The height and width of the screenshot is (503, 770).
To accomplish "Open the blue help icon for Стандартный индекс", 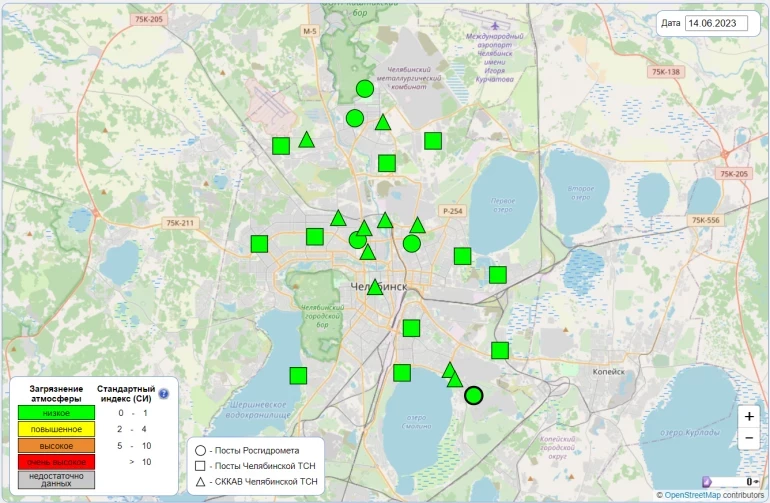I will [164, 393].
